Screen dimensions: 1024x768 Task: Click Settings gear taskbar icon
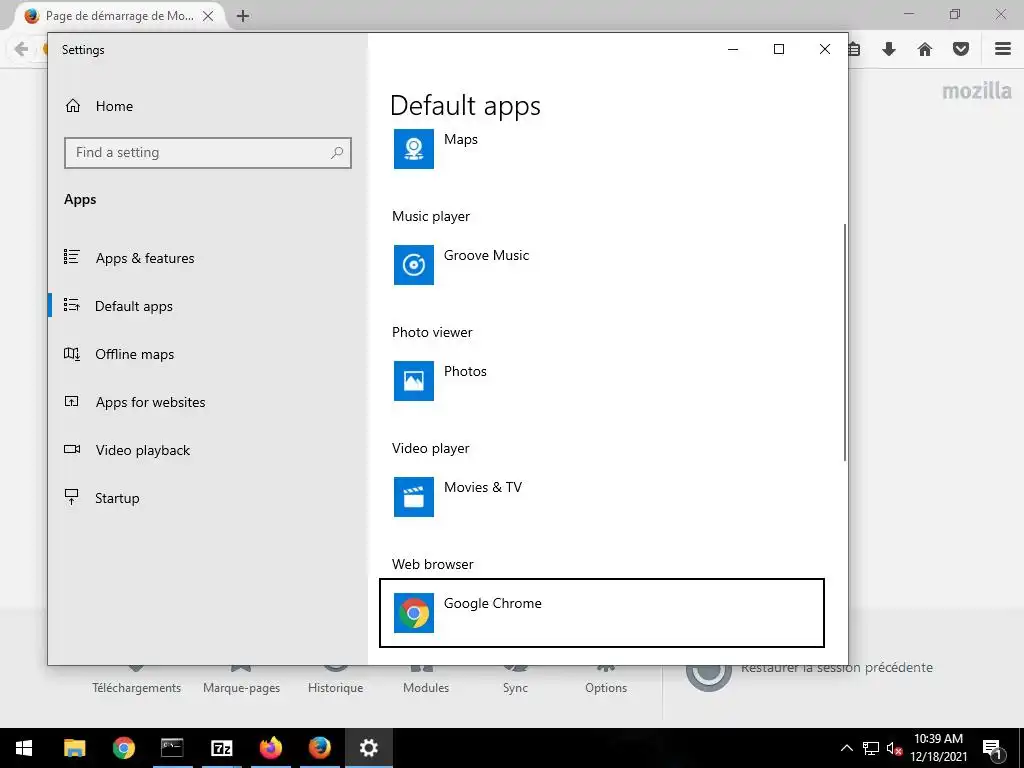click(x=368, y=748)
